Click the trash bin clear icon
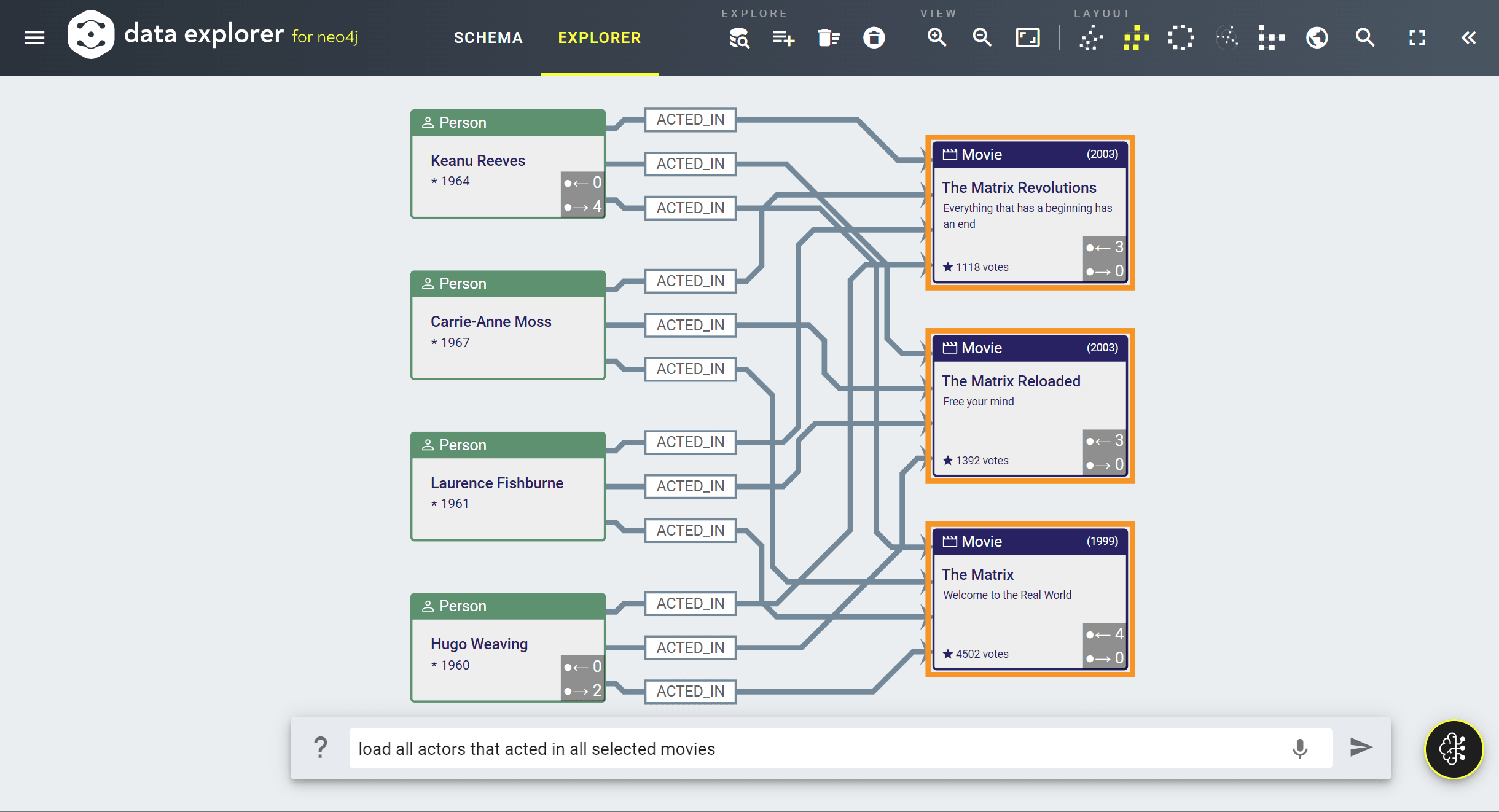The width and height of the screenshot is (1499, 812). [874, 38]
